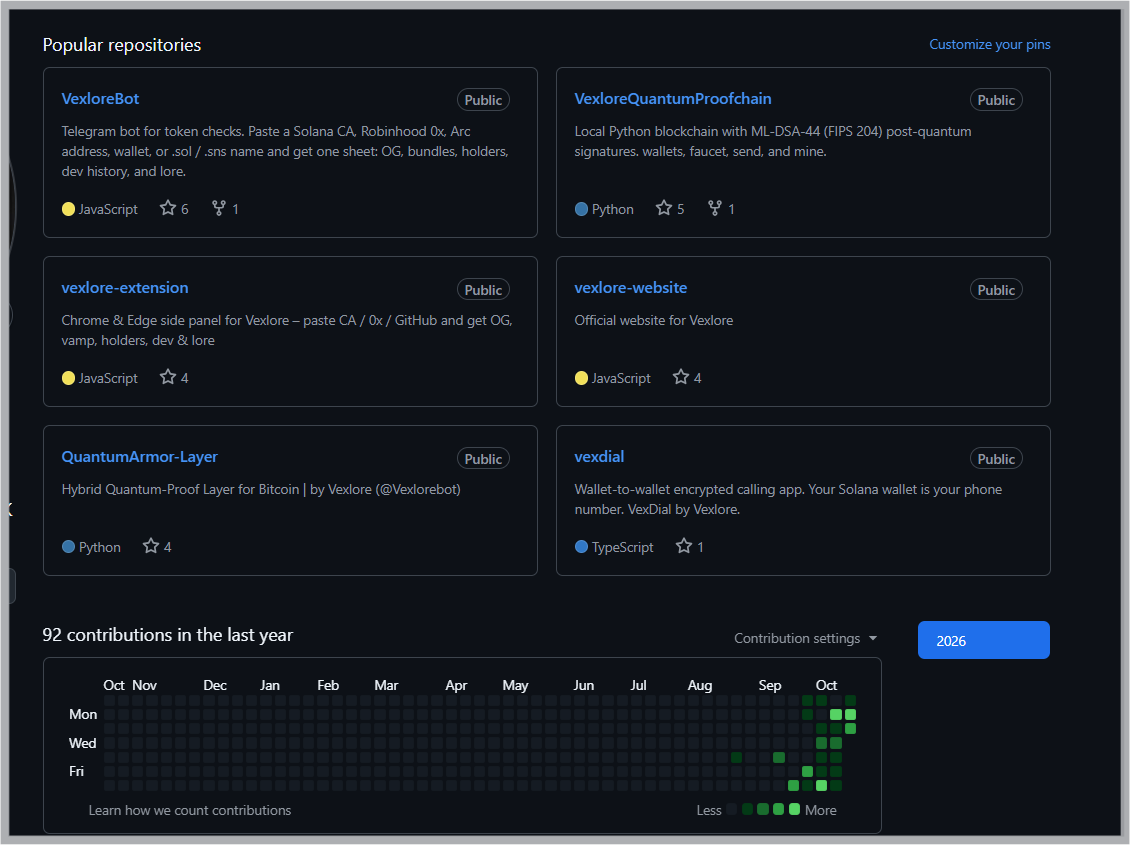
Task: Click the star icon on vexdial
Action: pyautogui.click(x=684, y=546)
